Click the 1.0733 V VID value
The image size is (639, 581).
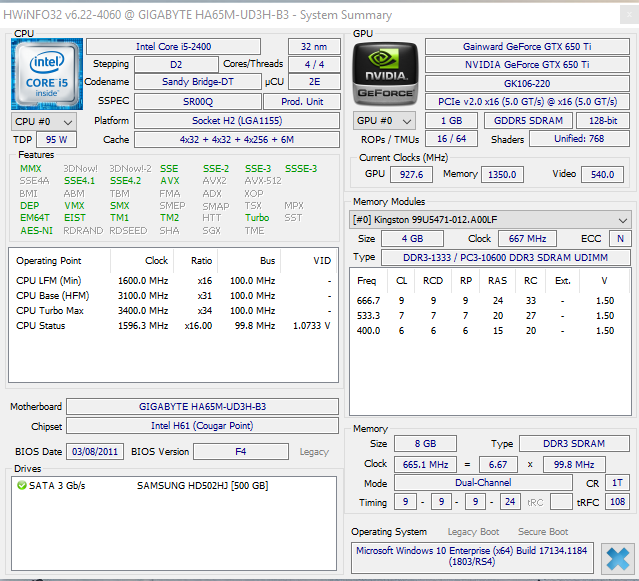(312, 326)
